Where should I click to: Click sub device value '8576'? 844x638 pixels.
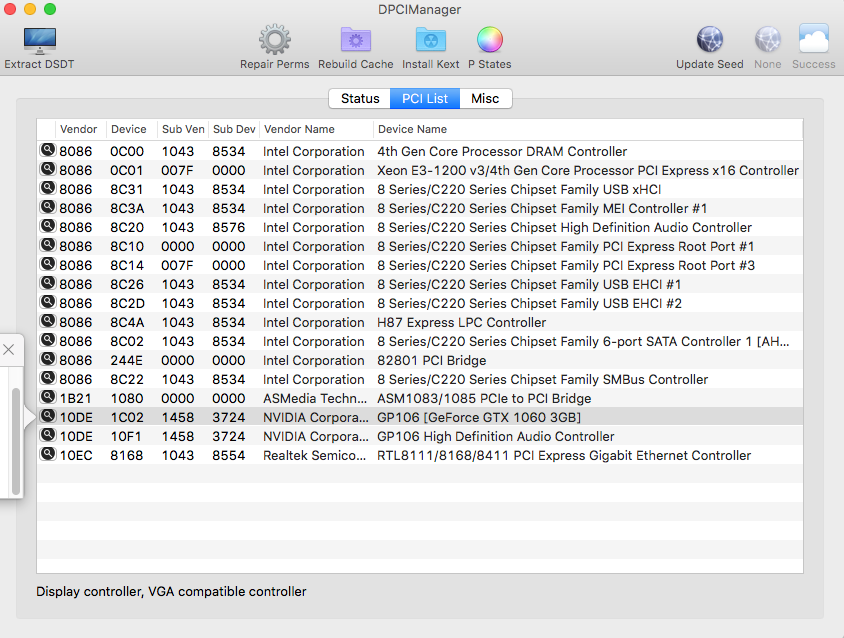(228, 228)
